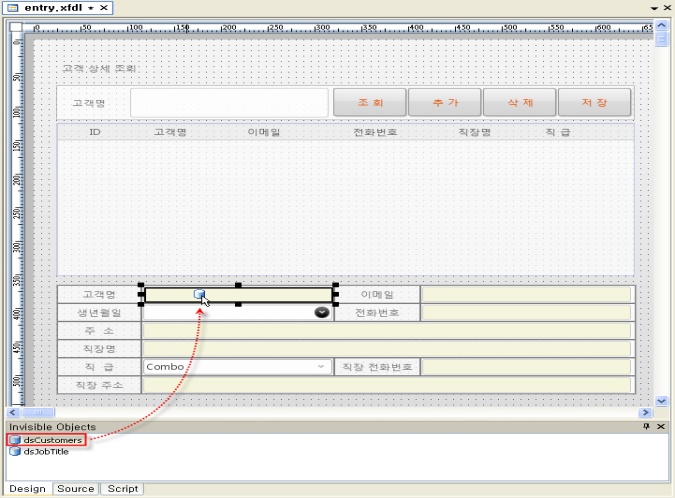This screenshot has height=498, width=675.
Task: Select the 이메일 edit field in detail form
Action: [526, 295]
